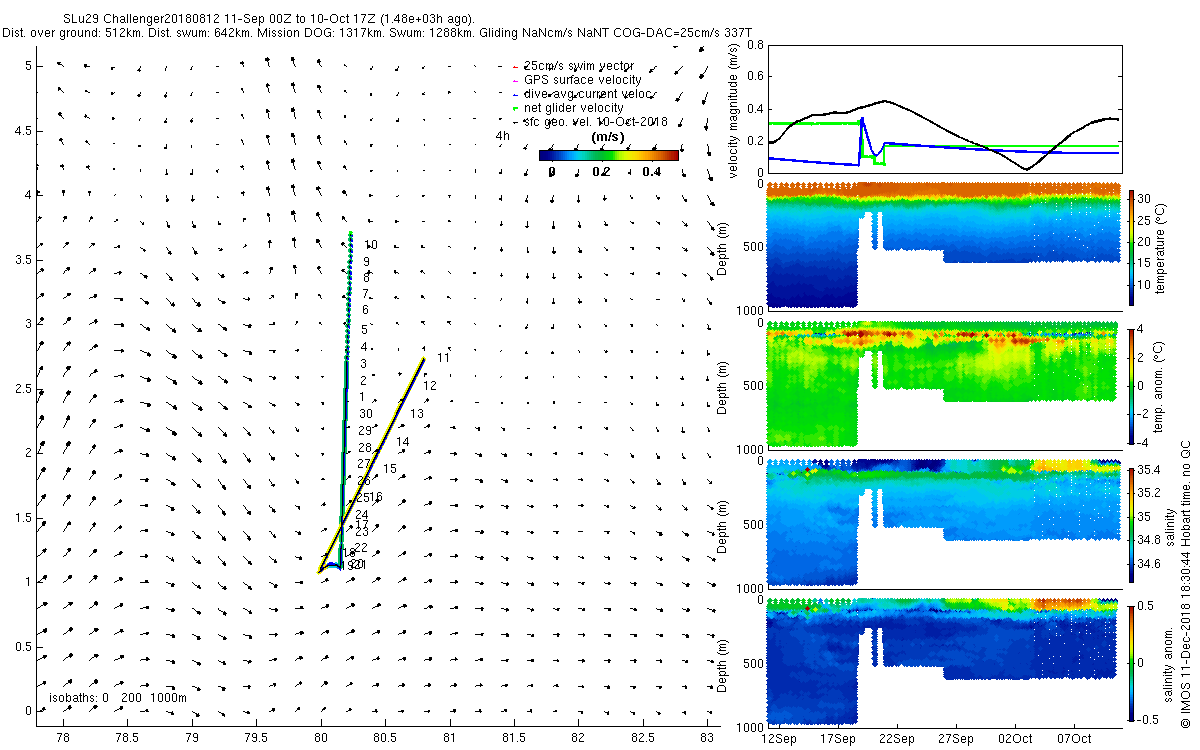Click the '4h' label near the colorbar
This screenshot has height=750, width=1200.
[x=502, y=136]
